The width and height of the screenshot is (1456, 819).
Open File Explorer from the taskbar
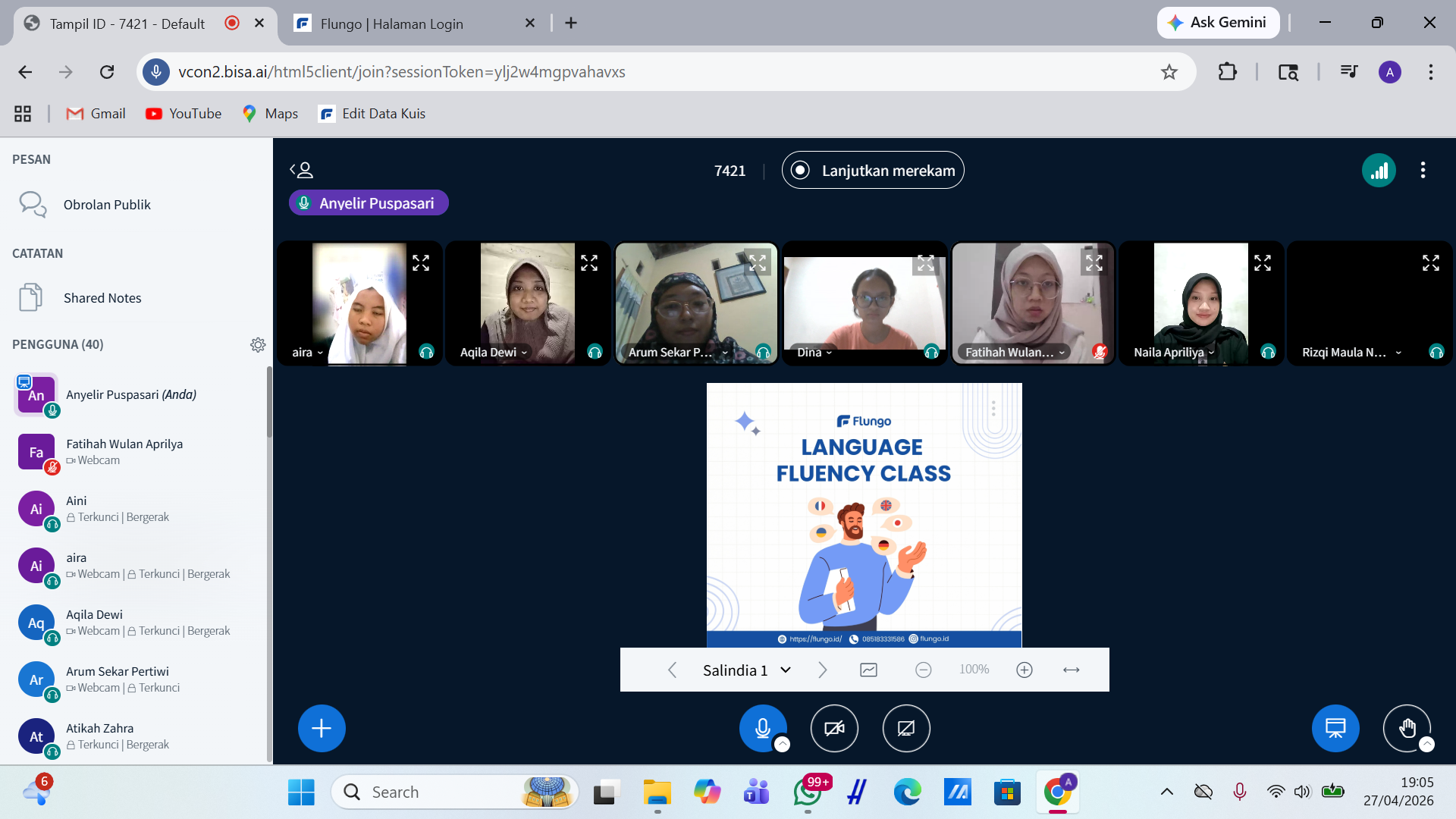point(657,792)
